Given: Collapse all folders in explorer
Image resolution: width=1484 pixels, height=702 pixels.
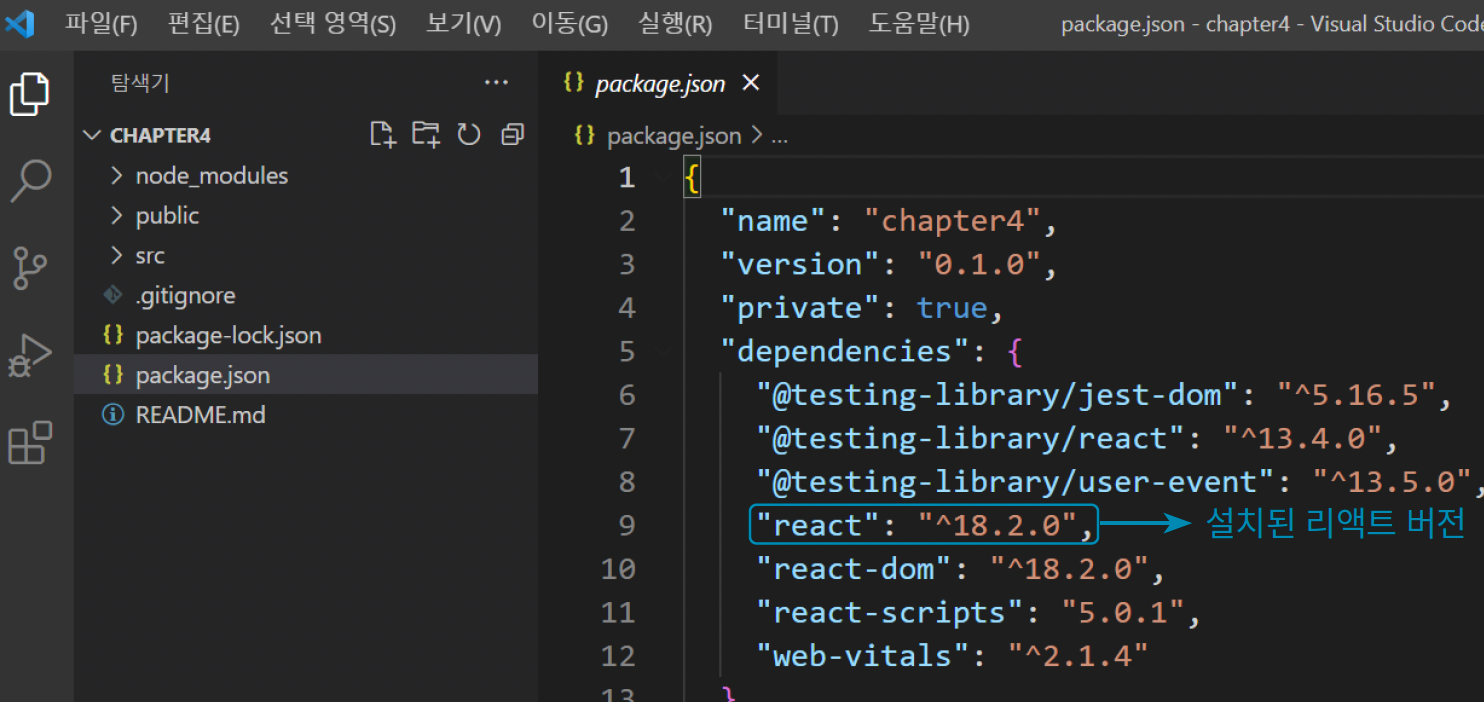Looking at the screenshot, I should click(513, 135).
